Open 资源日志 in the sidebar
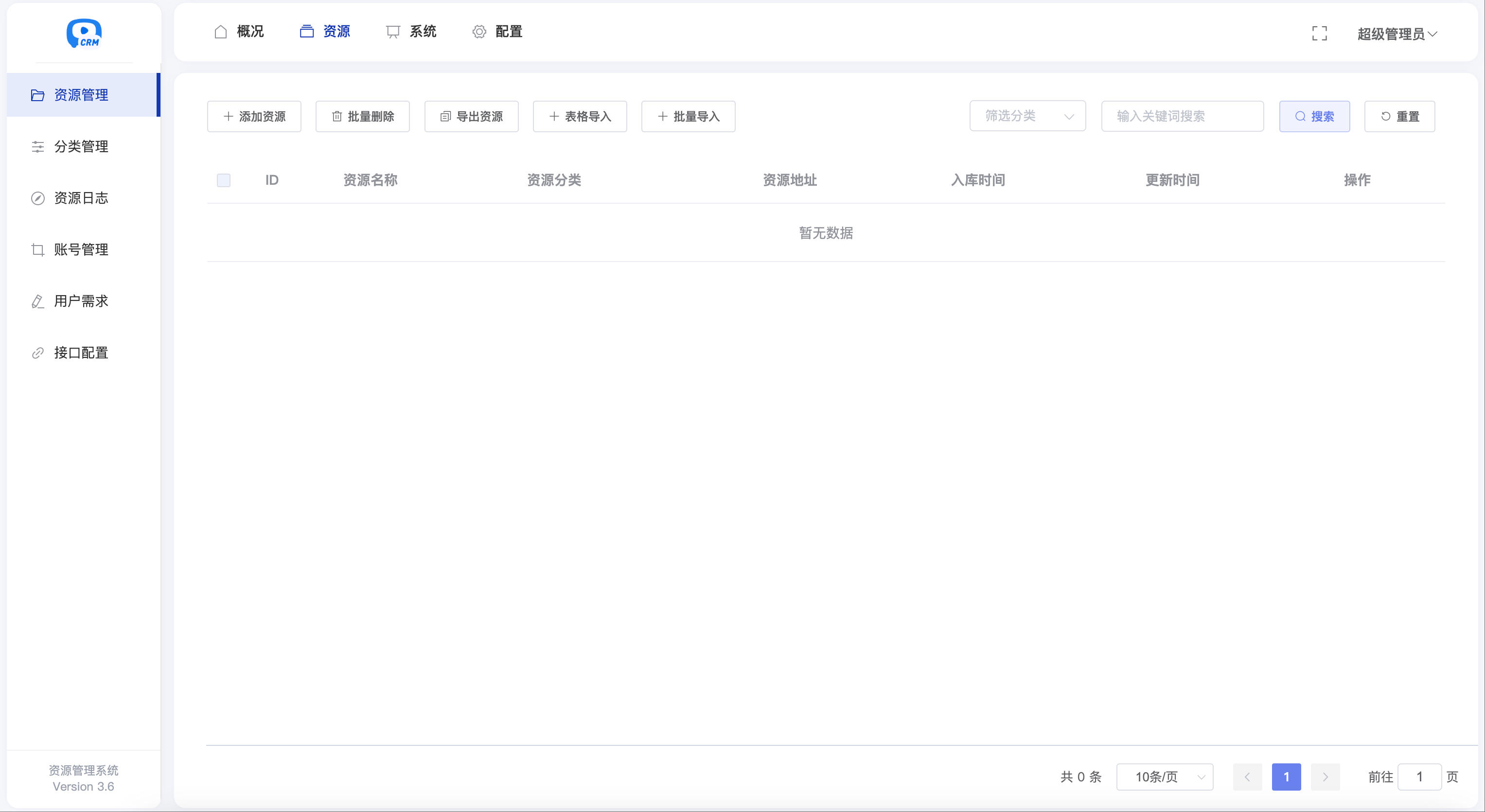Screen dimensions: 1485x812 84,198
